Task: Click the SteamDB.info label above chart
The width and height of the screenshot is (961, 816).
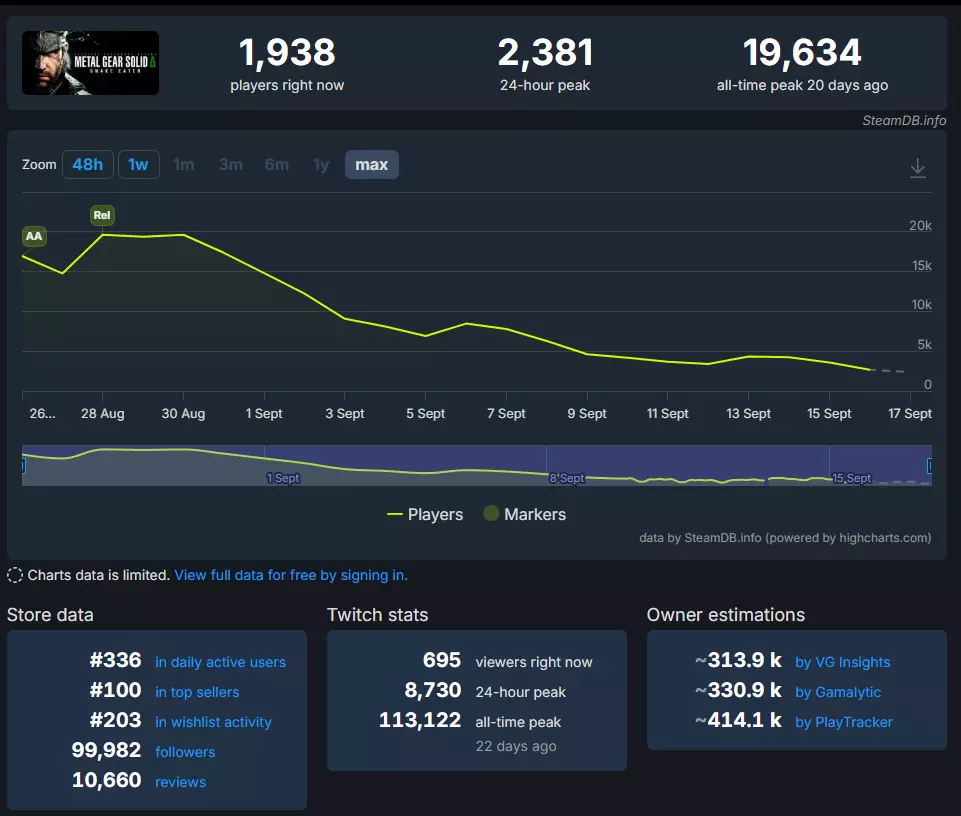Action: click(904, 121)
